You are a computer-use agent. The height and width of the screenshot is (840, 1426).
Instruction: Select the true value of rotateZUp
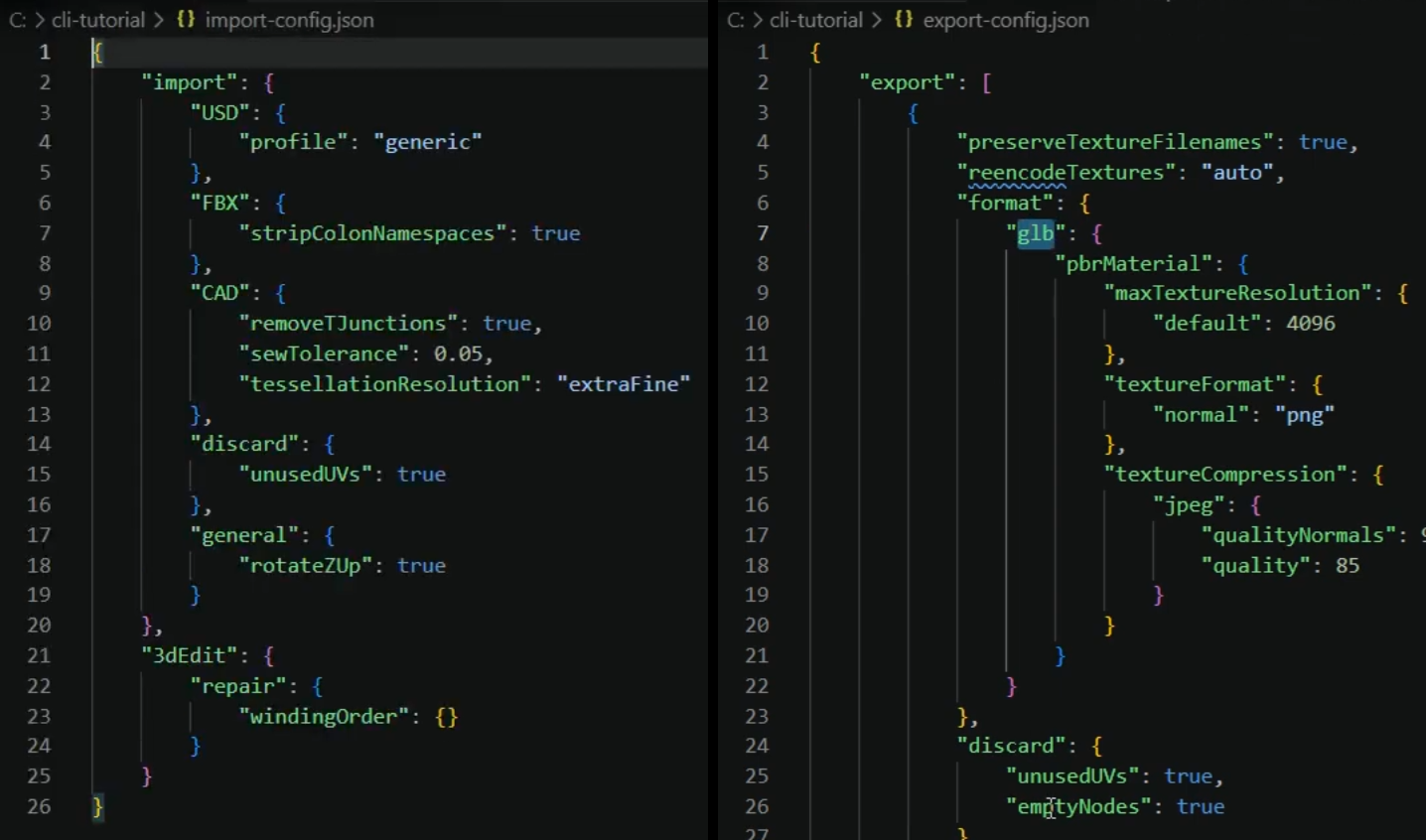click(422, 565)
